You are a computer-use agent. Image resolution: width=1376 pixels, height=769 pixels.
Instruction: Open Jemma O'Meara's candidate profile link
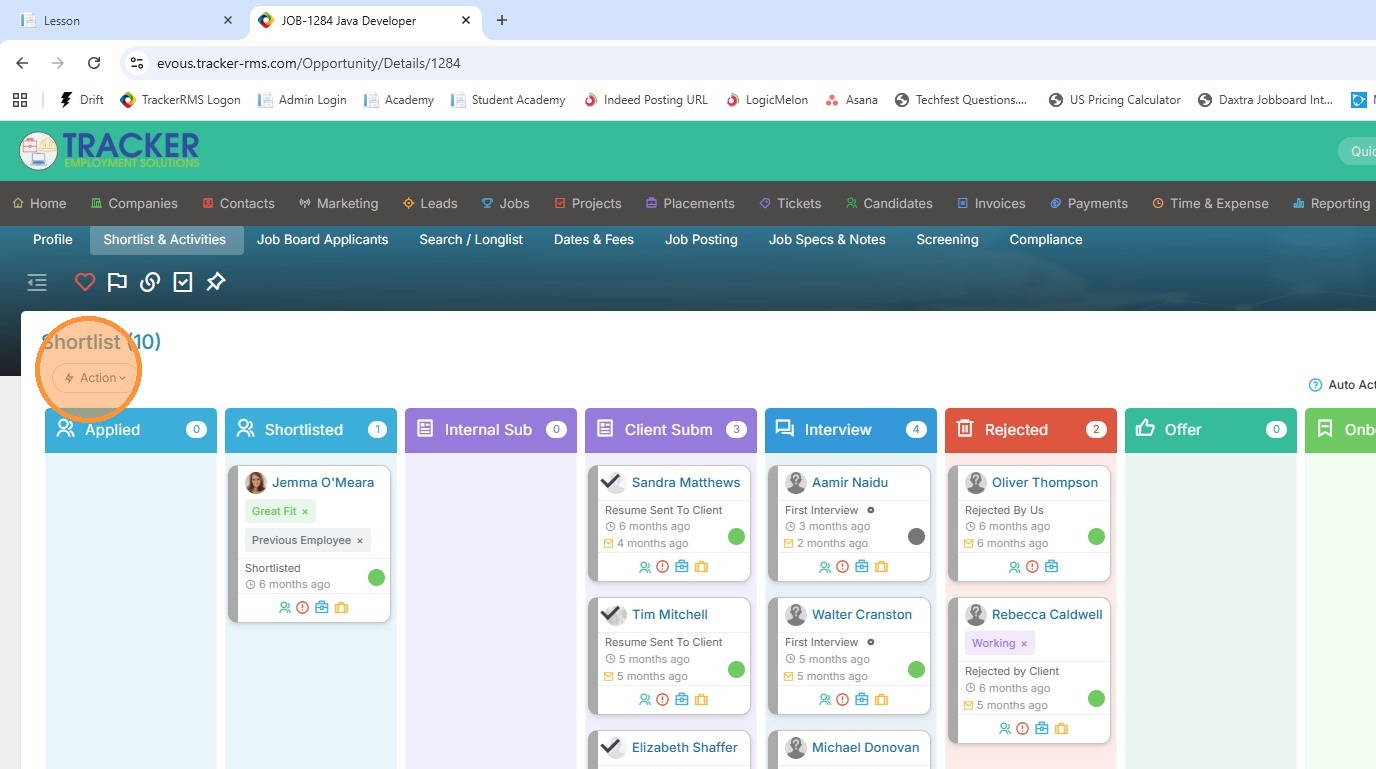coord(323,482)
